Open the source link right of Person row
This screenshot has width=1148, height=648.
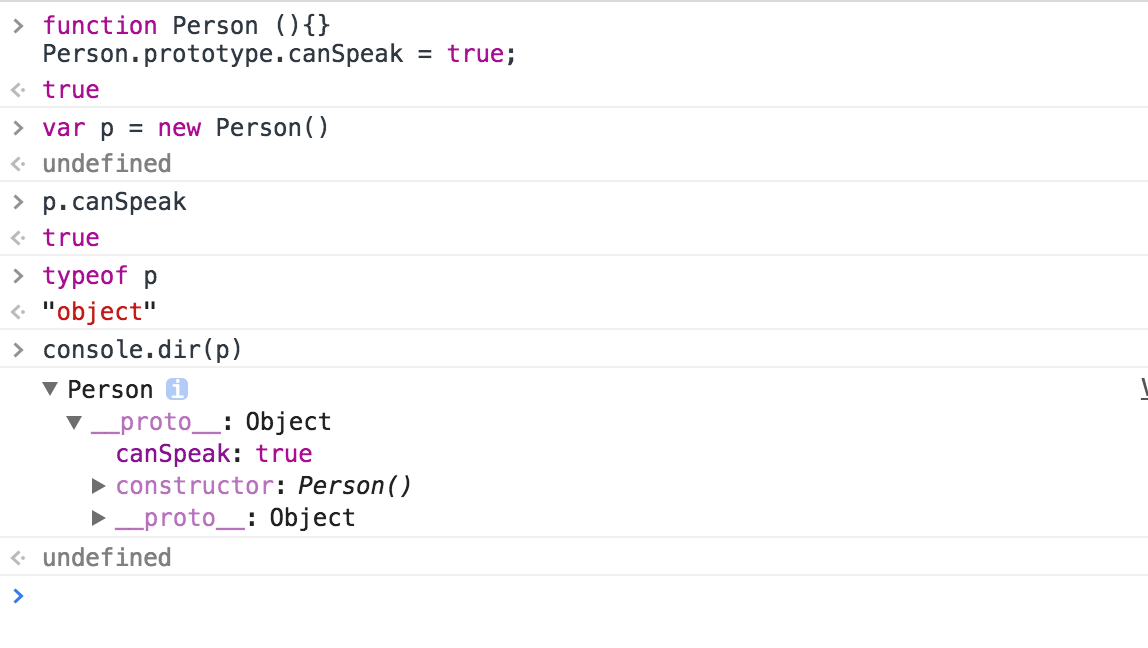click(x=1143, y=390)
